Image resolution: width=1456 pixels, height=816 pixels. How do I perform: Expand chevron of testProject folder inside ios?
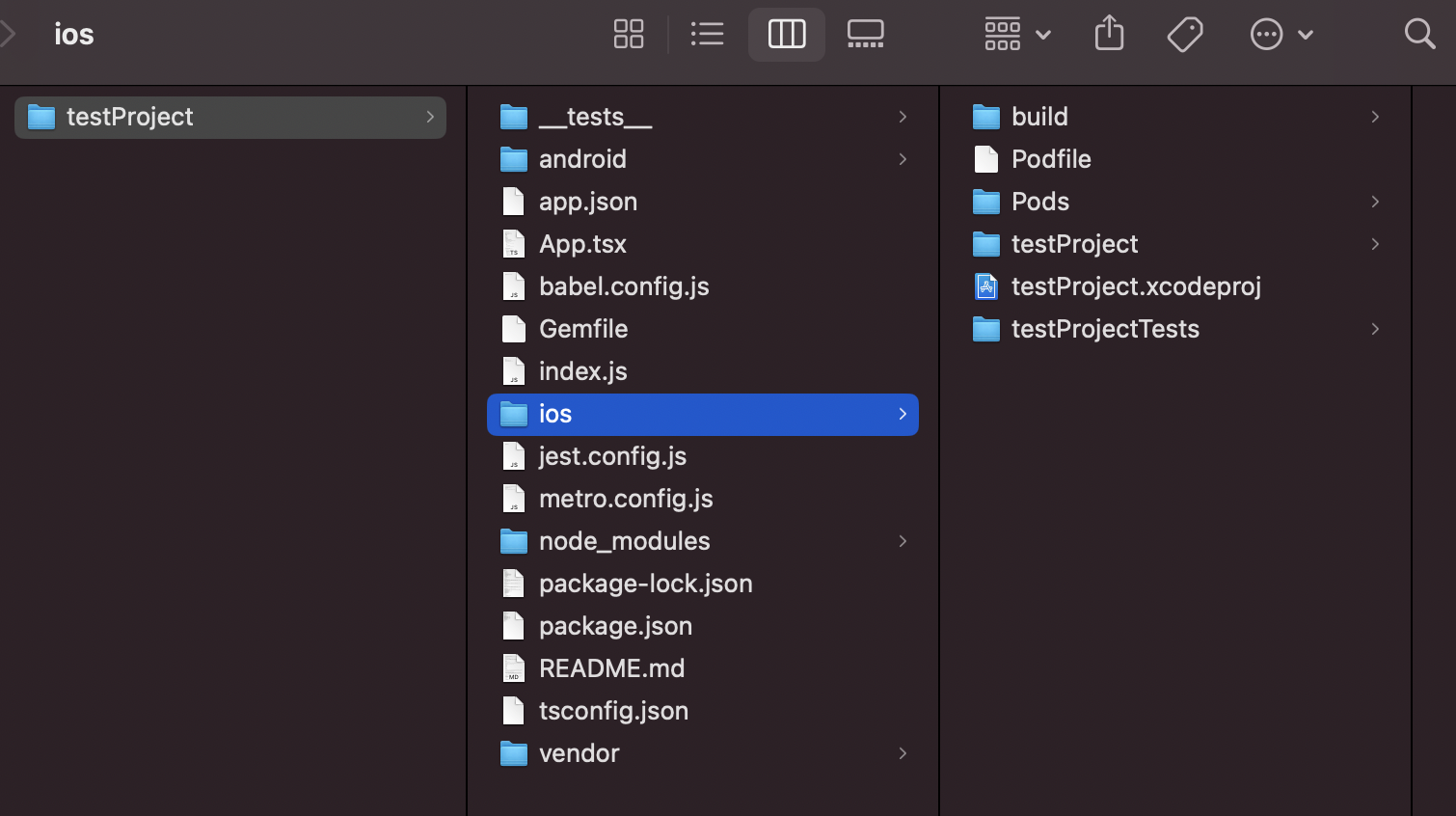click(x=1375, y=244)
